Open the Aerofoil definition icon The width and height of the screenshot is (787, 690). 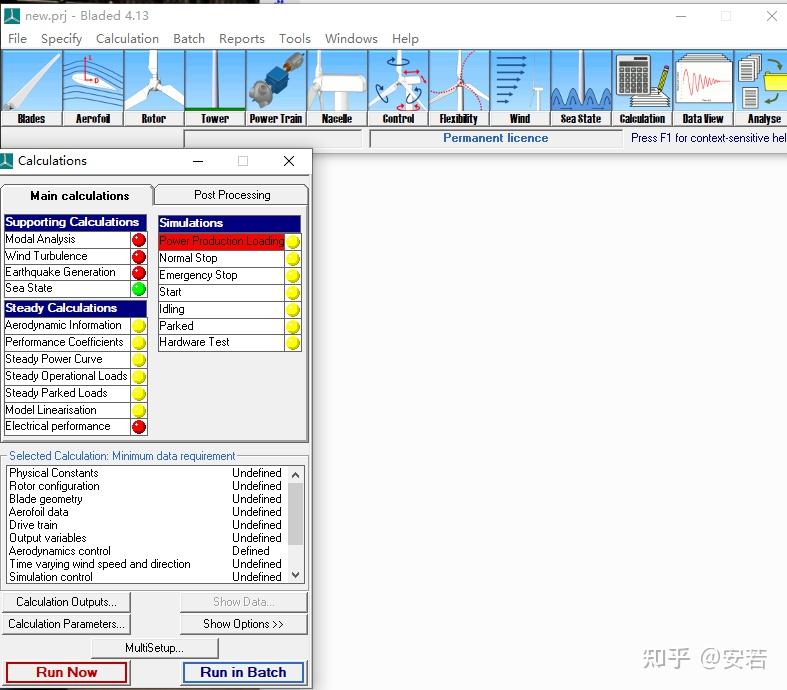[93, 88]
